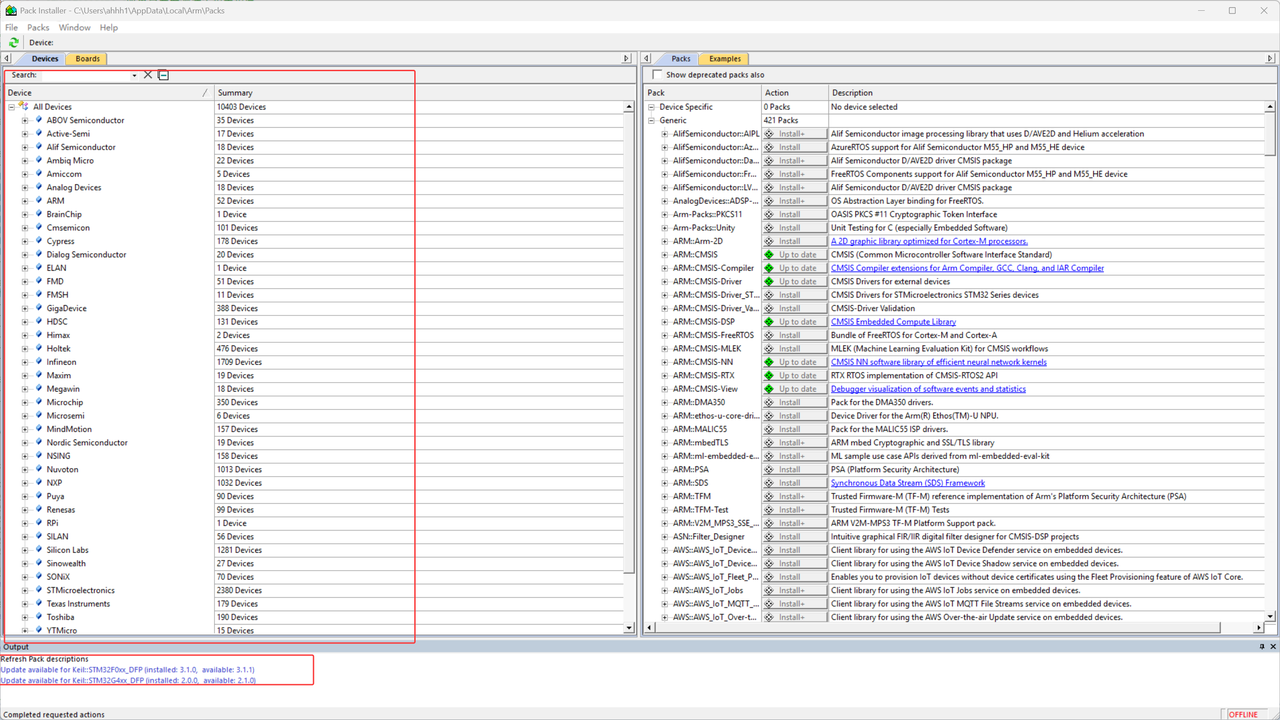
Task: Collapse the All Devices tree node
Action: (11, 107)
